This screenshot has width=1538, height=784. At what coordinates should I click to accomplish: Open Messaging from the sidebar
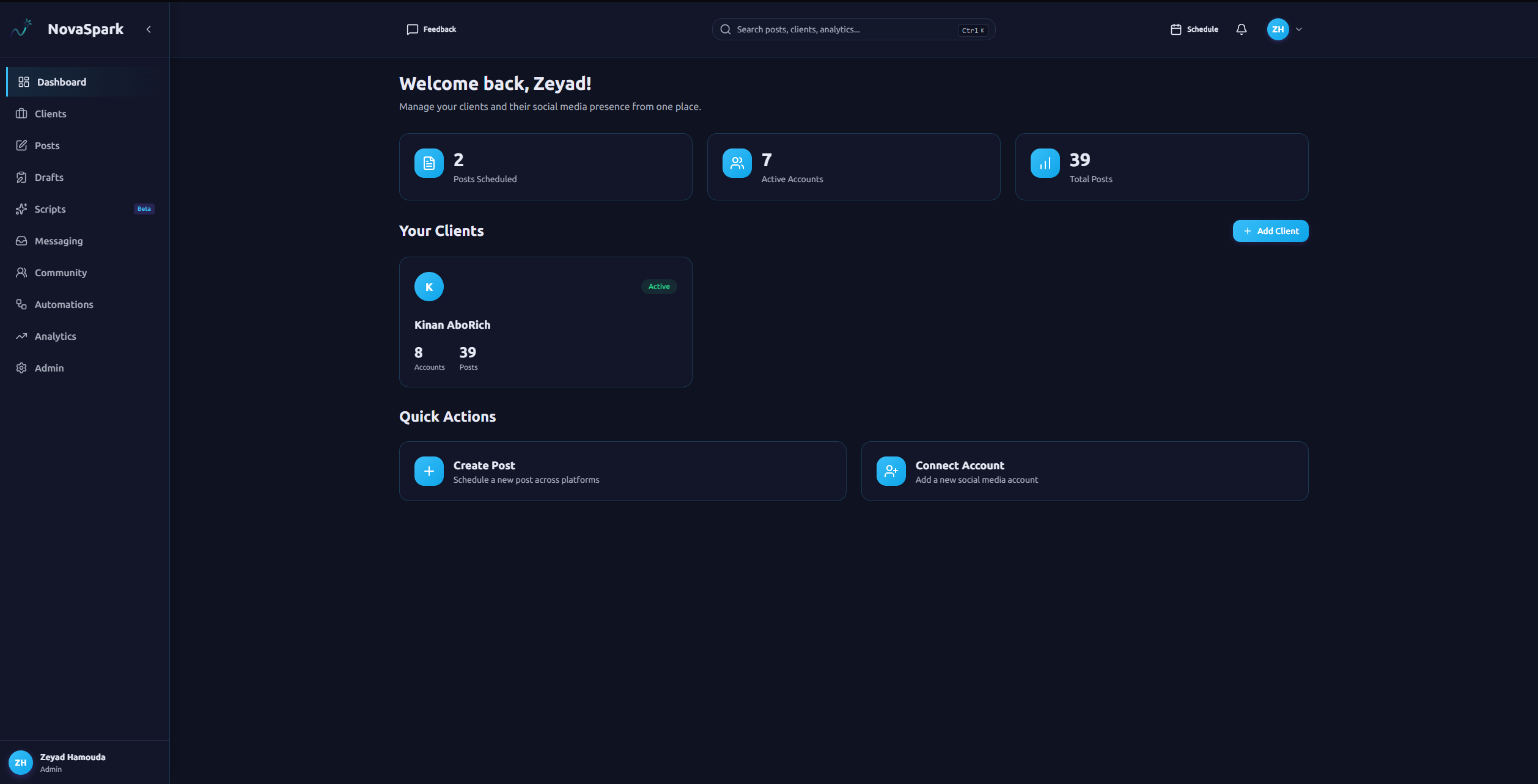(58, 241)
